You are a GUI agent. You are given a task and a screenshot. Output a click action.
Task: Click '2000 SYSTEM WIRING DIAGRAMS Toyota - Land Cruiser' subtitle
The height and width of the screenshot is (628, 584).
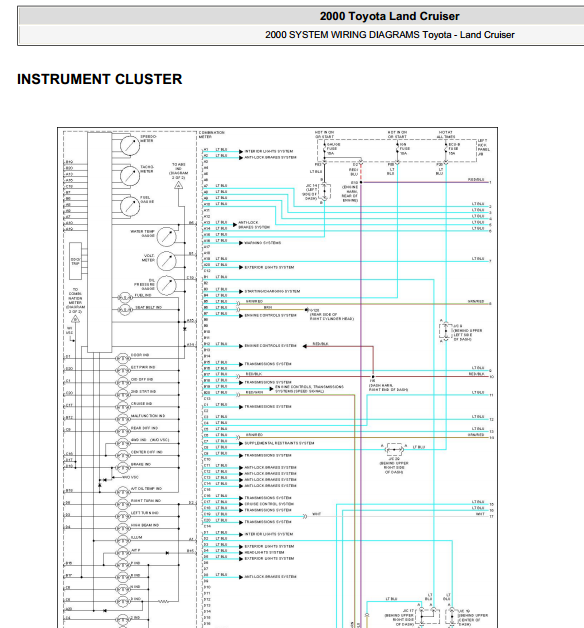[x=389, y=35]
